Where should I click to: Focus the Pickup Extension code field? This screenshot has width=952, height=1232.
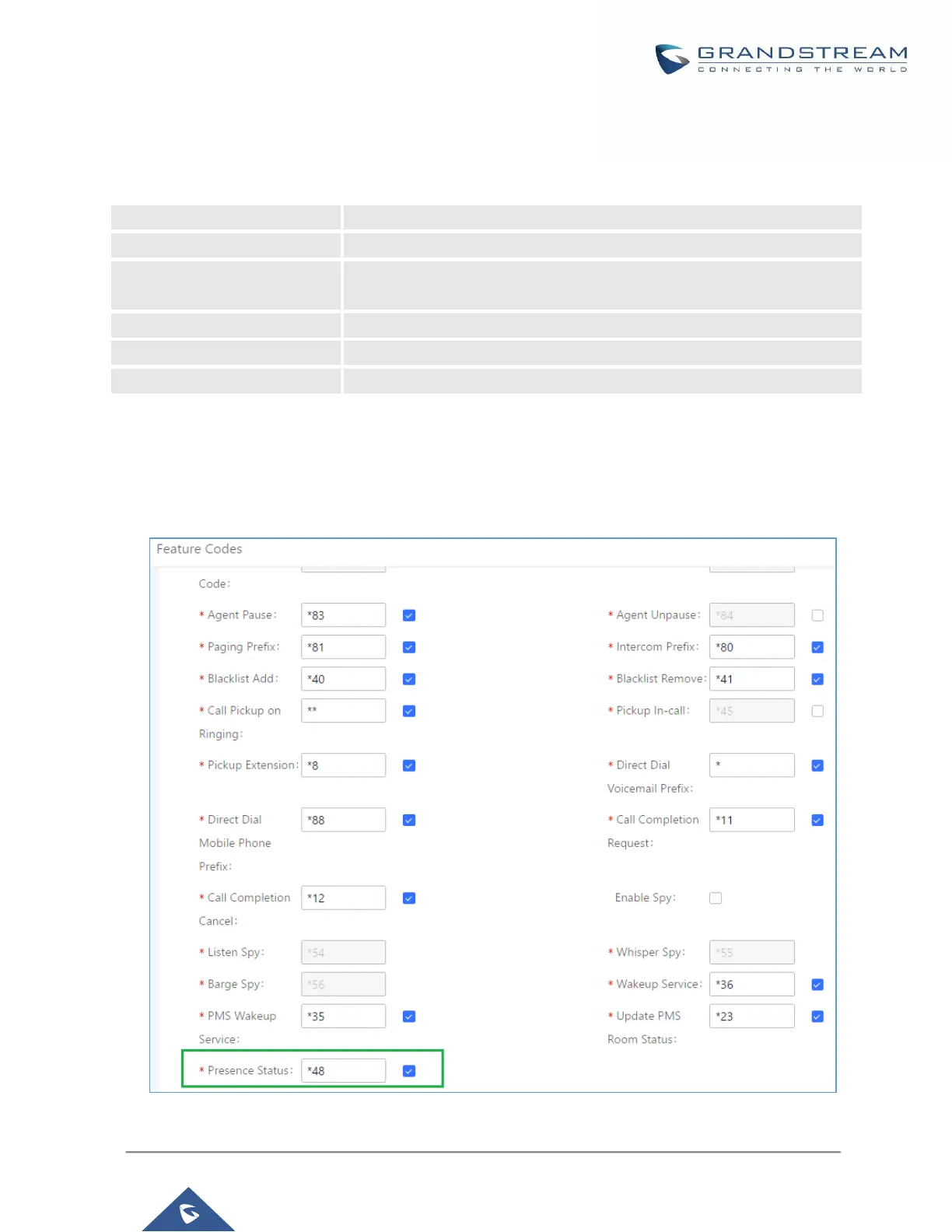coord(343,765)
